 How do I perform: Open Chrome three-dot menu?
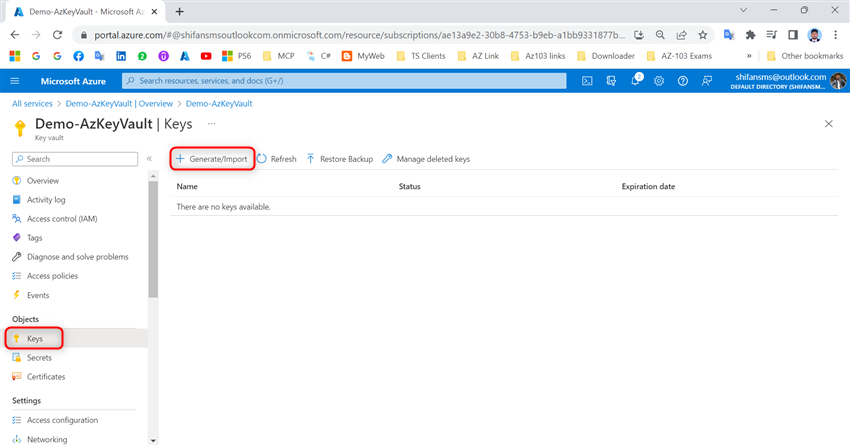click(835, 35)
